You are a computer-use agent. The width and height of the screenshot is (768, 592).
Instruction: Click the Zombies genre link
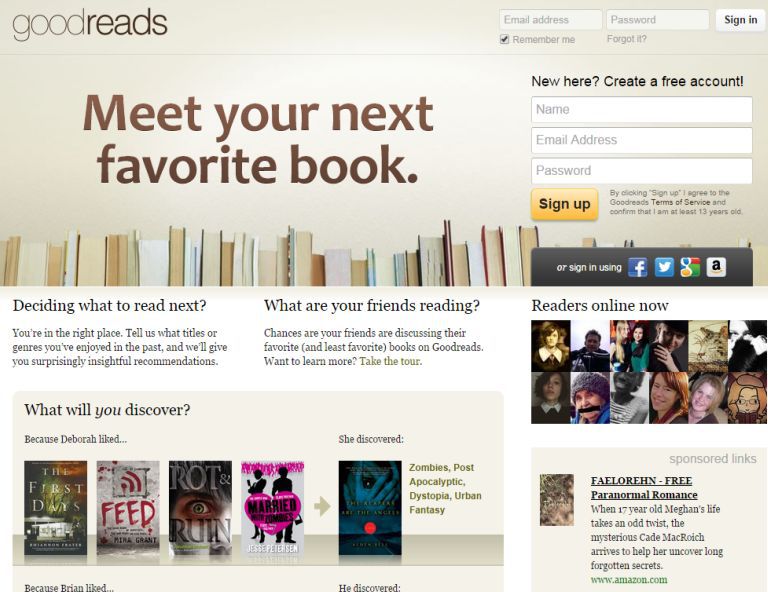pos(429,468)
